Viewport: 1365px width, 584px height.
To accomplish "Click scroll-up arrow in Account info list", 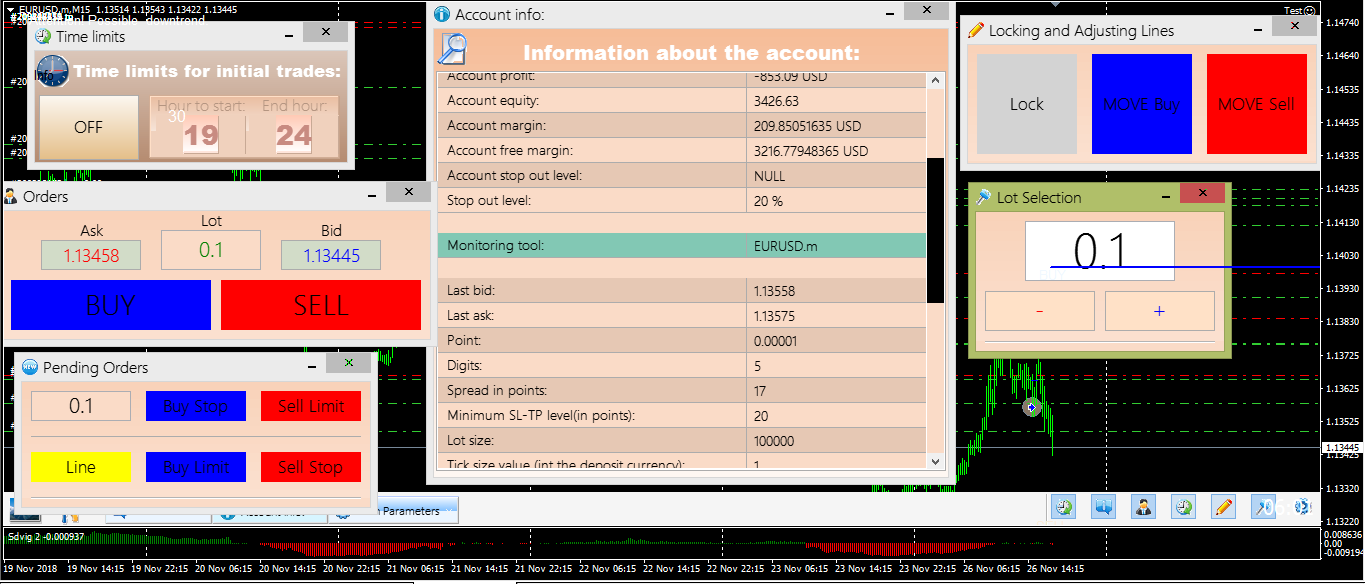I will point(936,80).
